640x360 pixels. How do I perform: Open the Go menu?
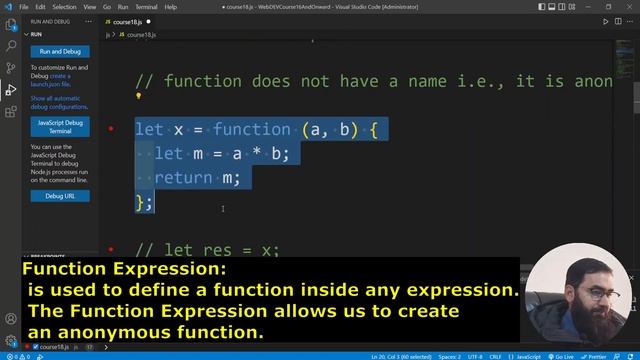coord(107,7)
